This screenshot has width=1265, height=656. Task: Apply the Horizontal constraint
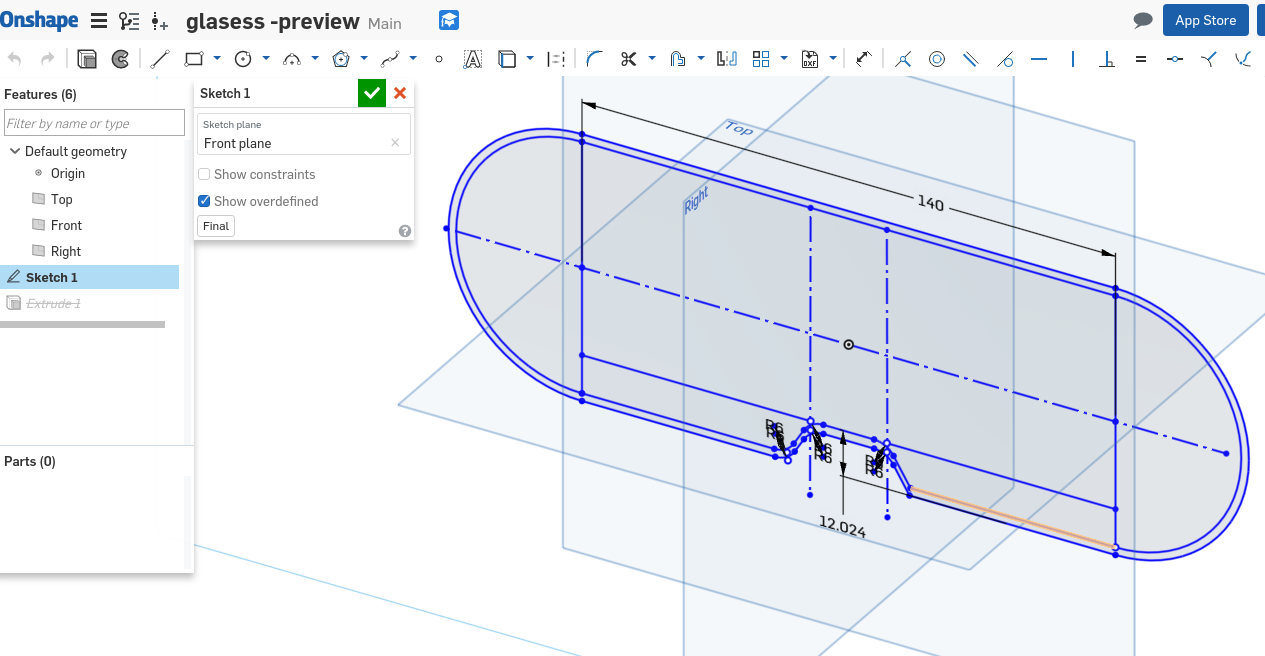coord(1039,59)
